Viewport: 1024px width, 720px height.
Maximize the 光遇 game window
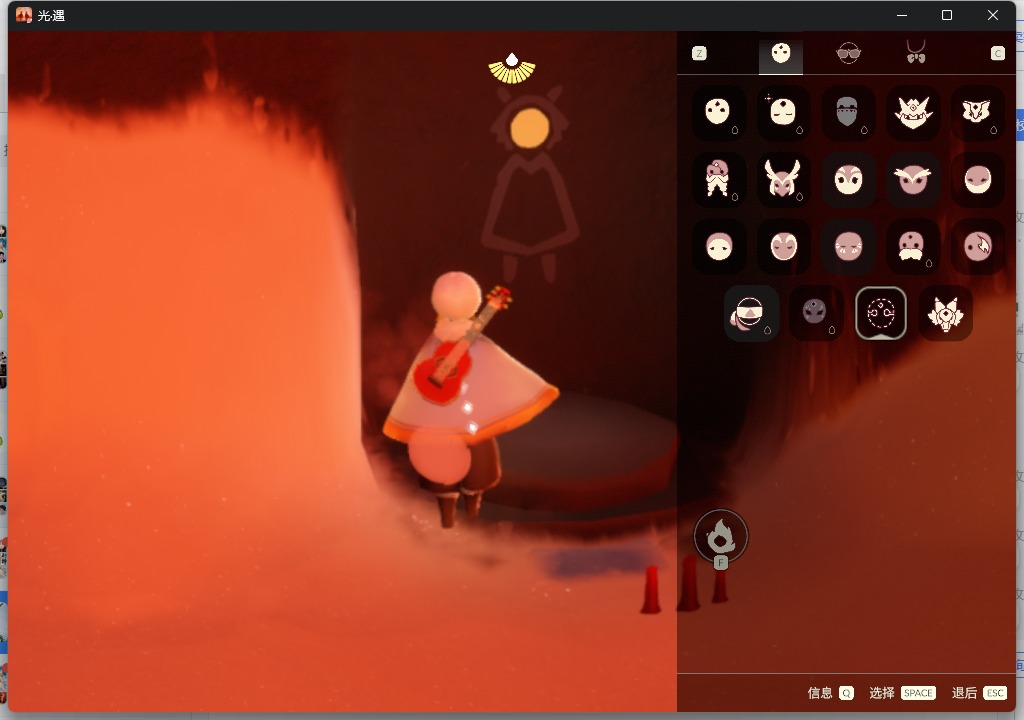pyautogui.click(x=947, y=15)
